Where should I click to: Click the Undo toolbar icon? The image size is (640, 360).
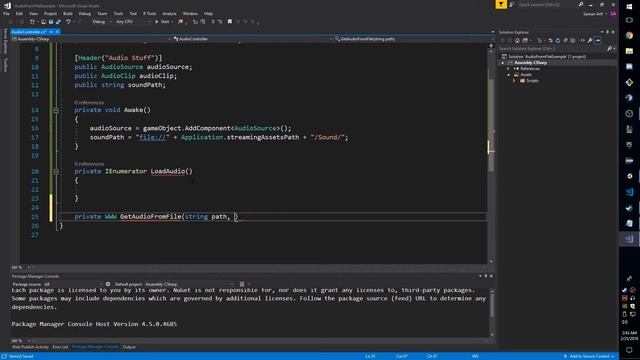pos(68,22)
